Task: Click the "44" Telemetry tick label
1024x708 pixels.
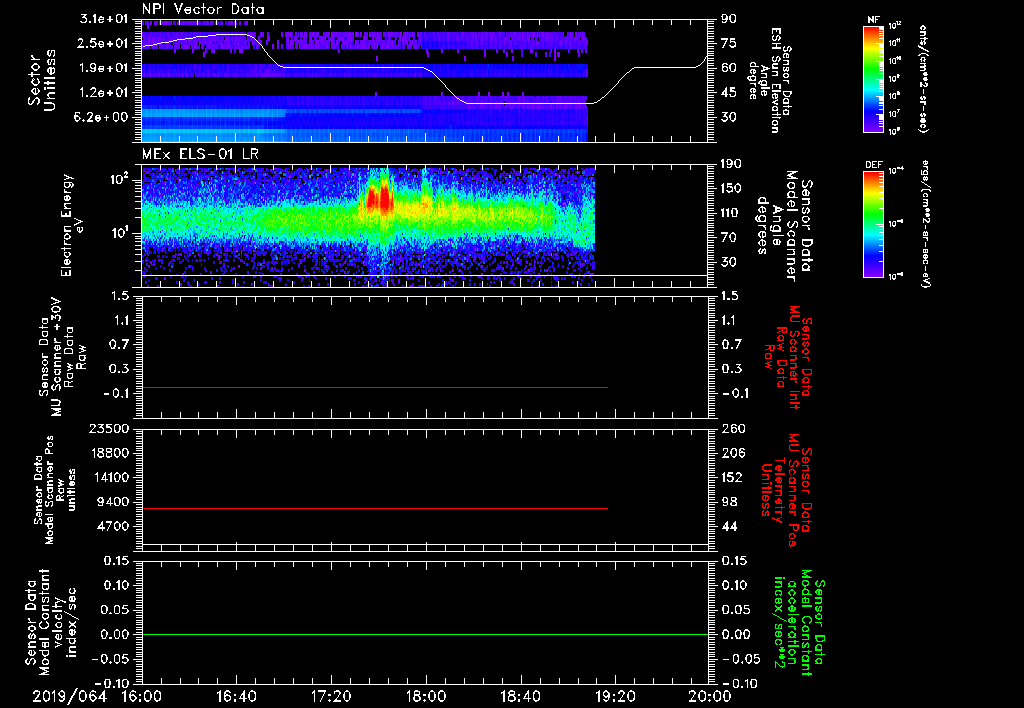Action: tap(729, 526)
